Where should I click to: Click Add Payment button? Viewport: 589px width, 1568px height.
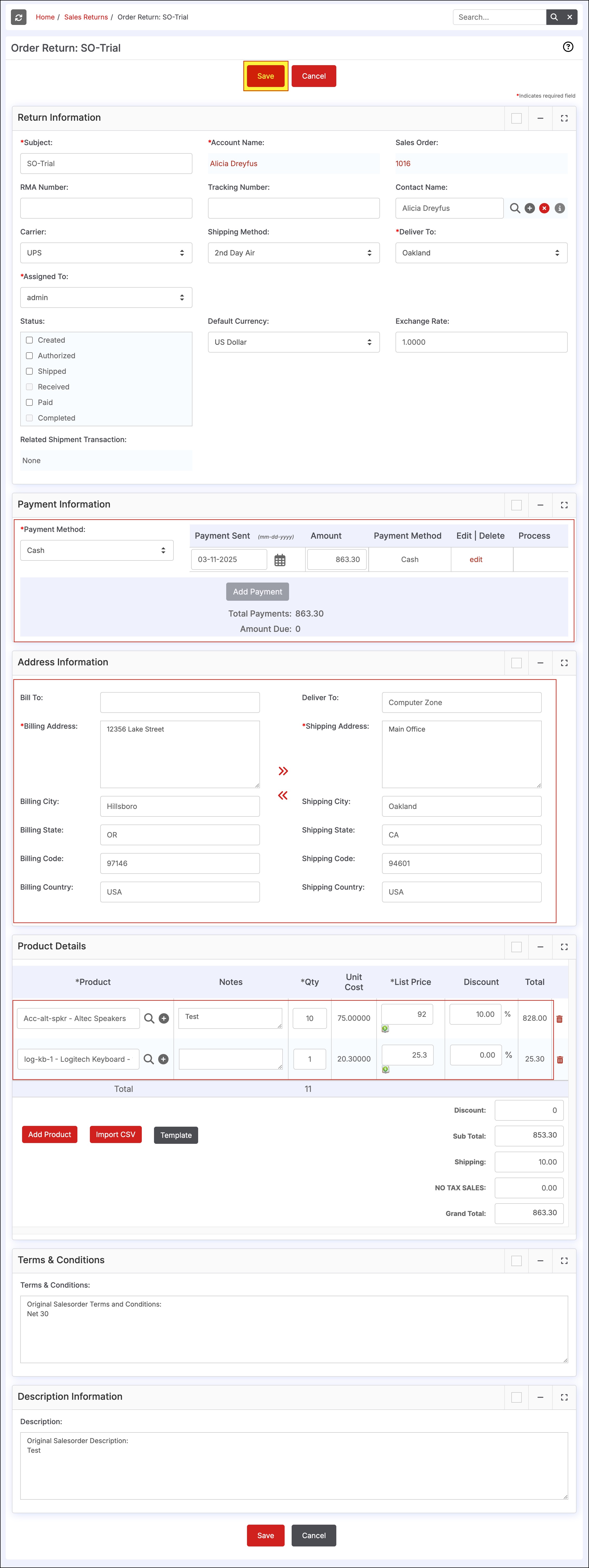point(258,592)
